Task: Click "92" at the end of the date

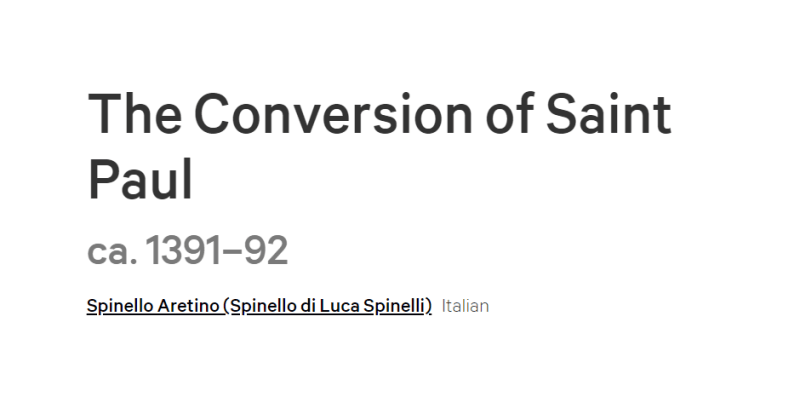Action: [266, 251]
